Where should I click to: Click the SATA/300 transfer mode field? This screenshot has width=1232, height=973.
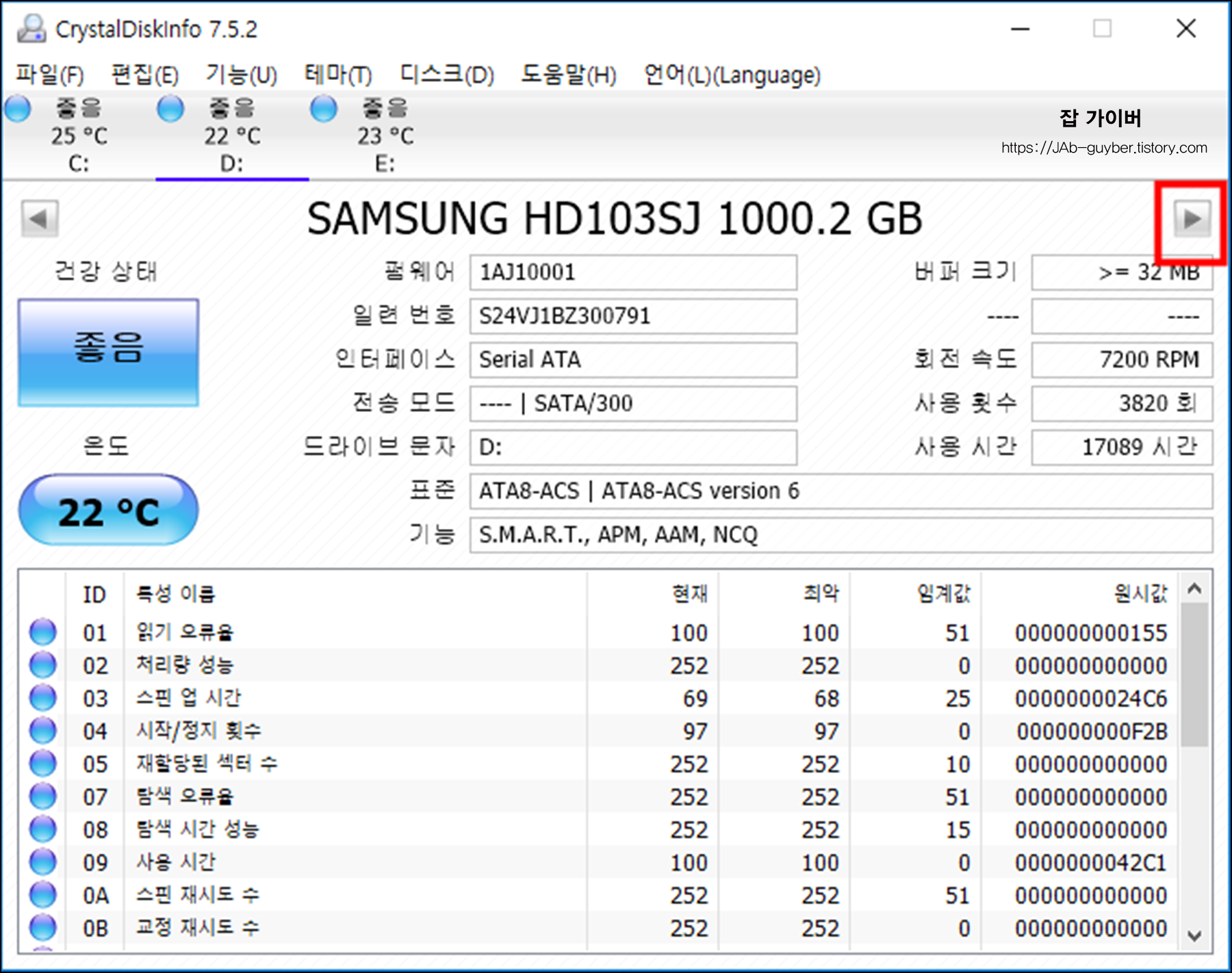pos(633,404)
